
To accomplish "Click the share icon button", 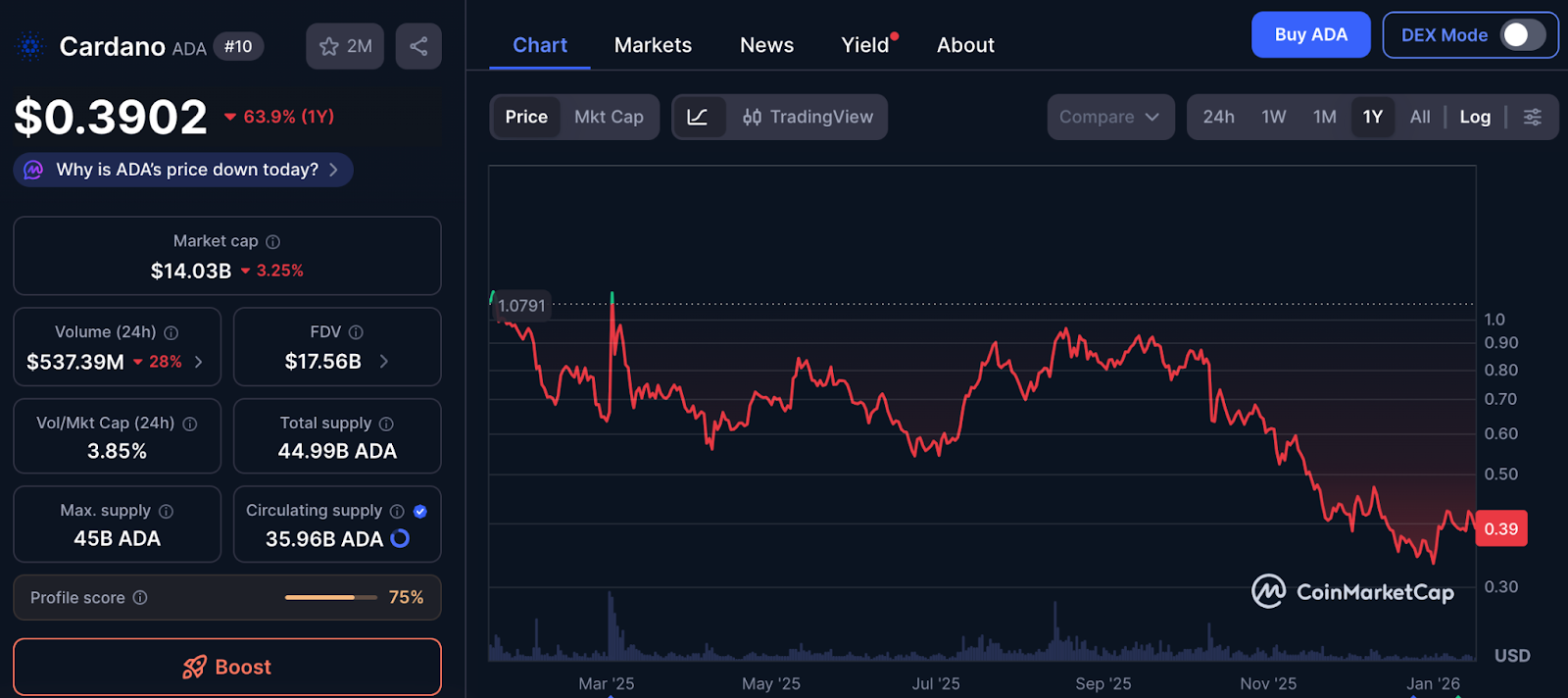I will tap(418, 46).
